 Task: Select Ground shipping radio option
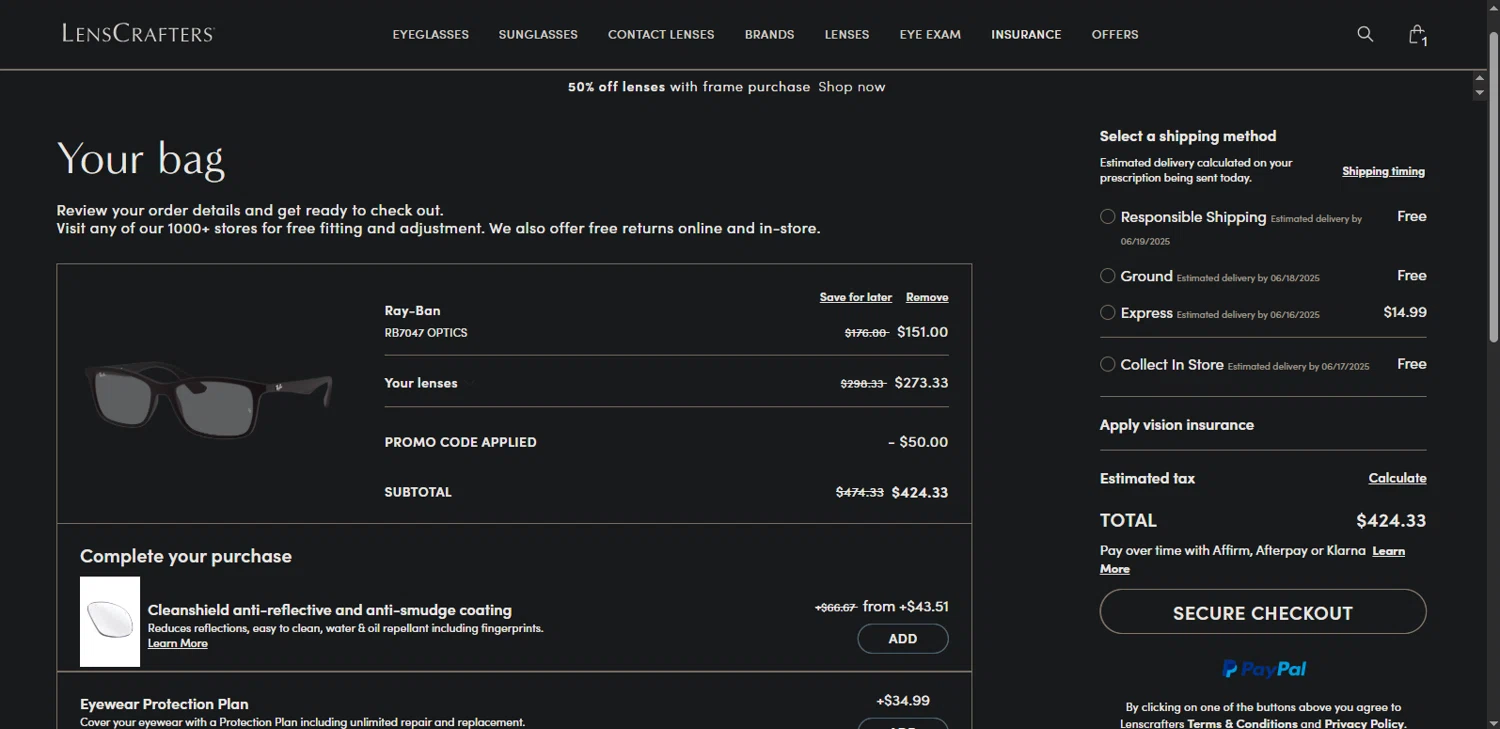[1107, 276]
